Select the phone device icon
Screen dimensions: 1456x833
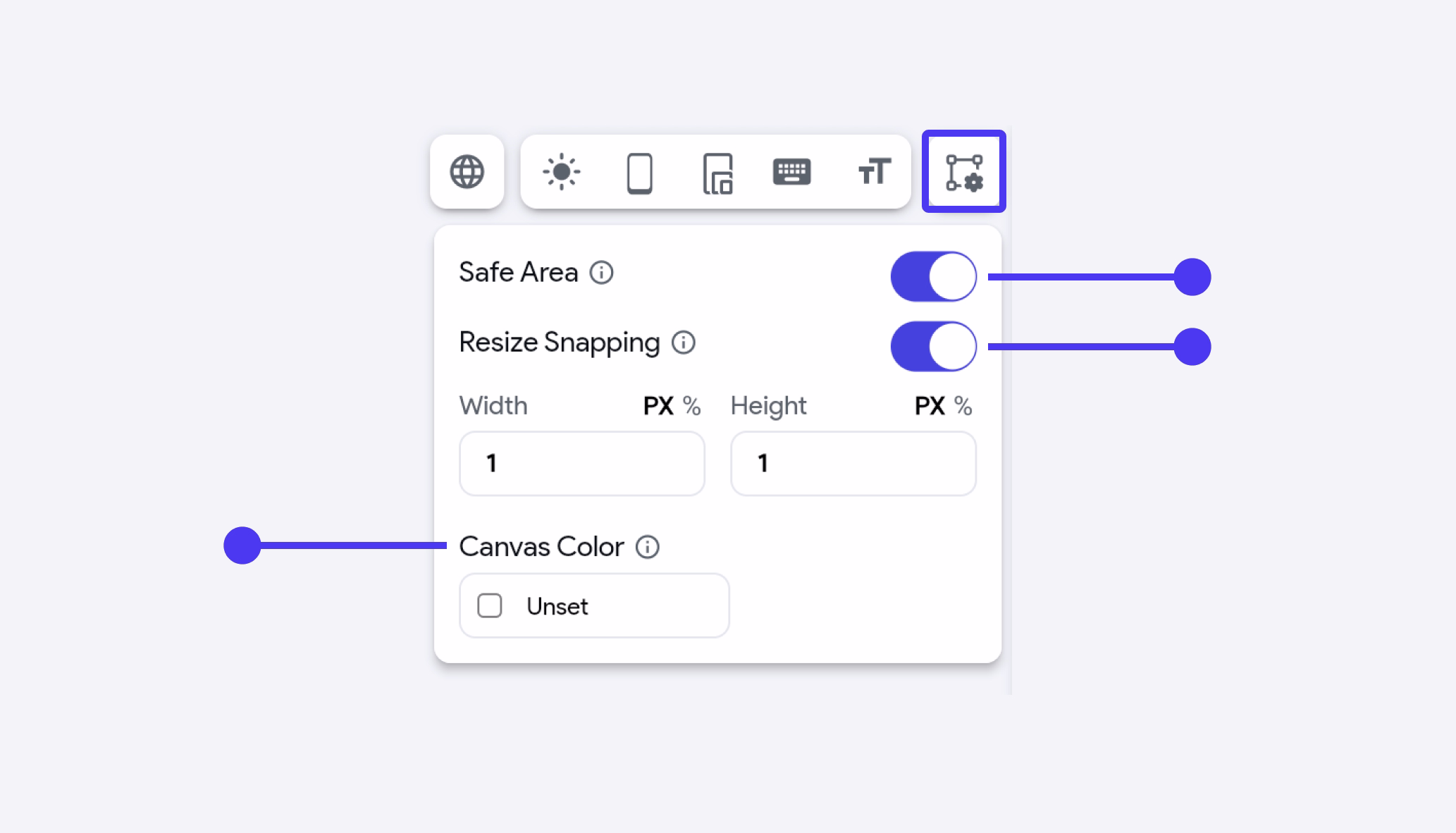639,173
